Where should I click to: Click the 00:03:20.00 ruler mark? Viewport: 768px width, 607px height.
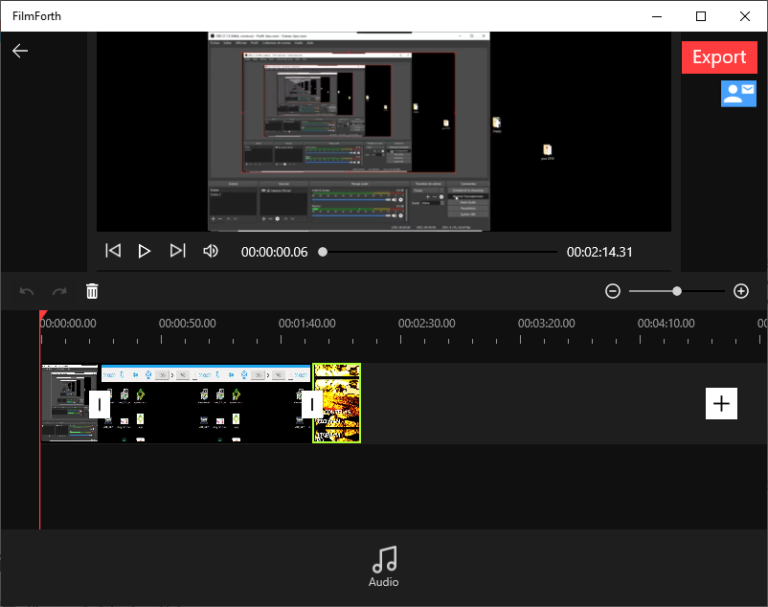pos(547,323)
